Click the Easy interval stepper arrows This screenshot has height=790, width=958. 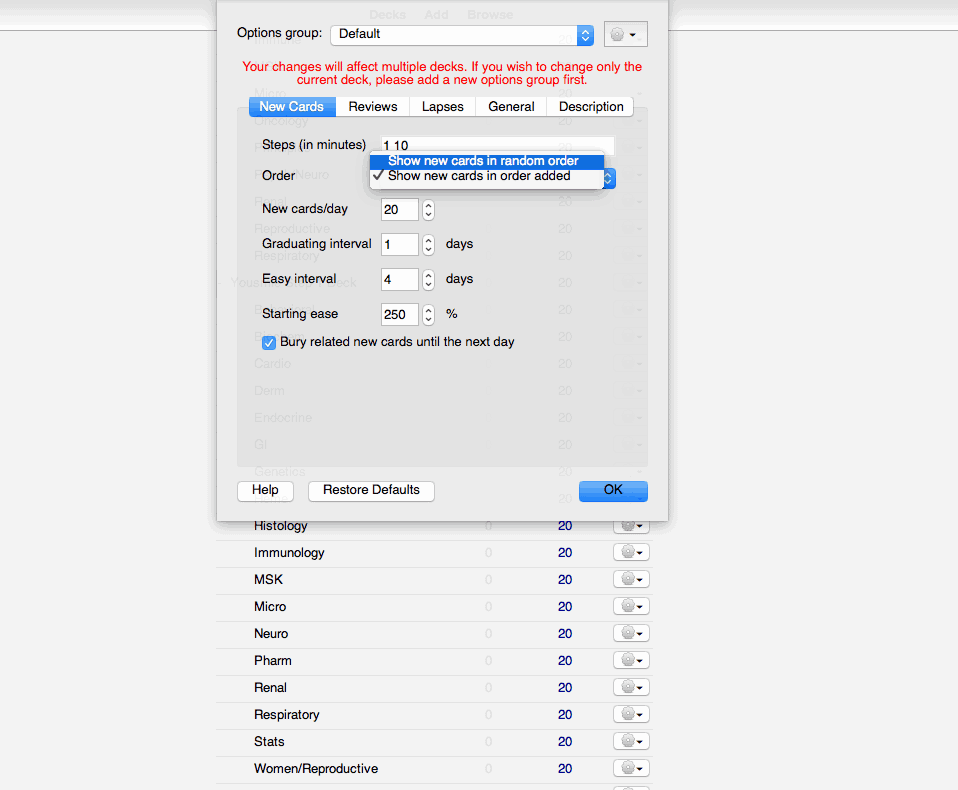tap(428, 280)
